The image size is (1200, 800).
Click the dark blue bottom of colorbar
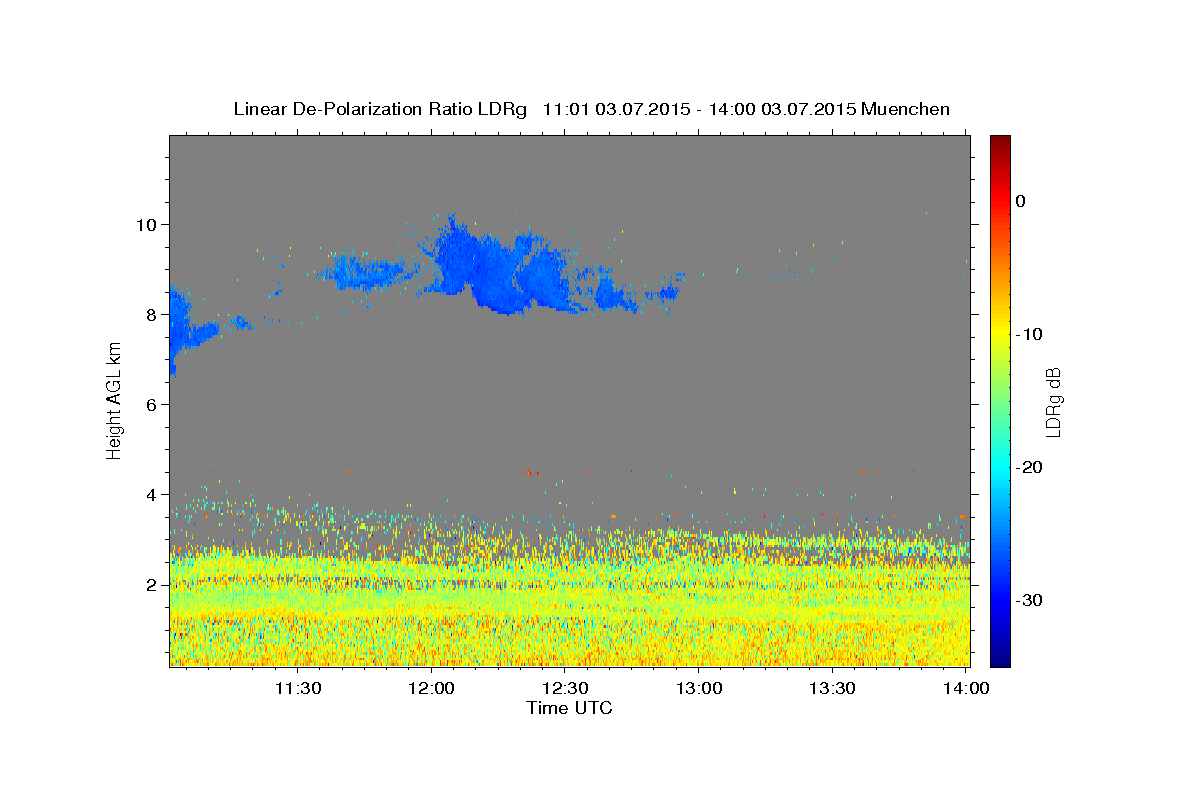1000,658
